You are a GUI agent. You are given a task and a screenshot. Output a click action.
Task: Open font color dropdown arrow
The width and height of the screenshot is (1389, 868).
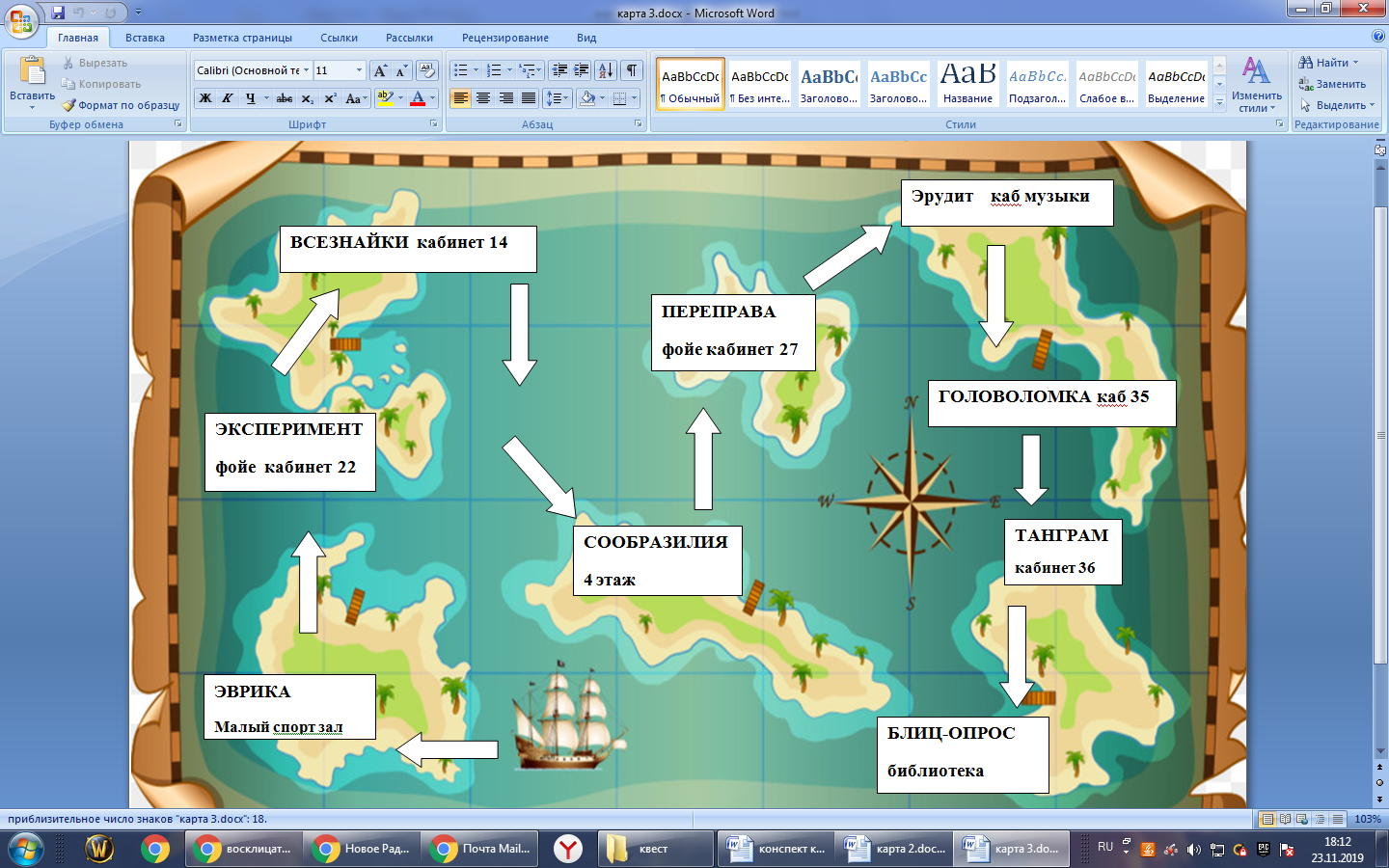pos(432,98)
